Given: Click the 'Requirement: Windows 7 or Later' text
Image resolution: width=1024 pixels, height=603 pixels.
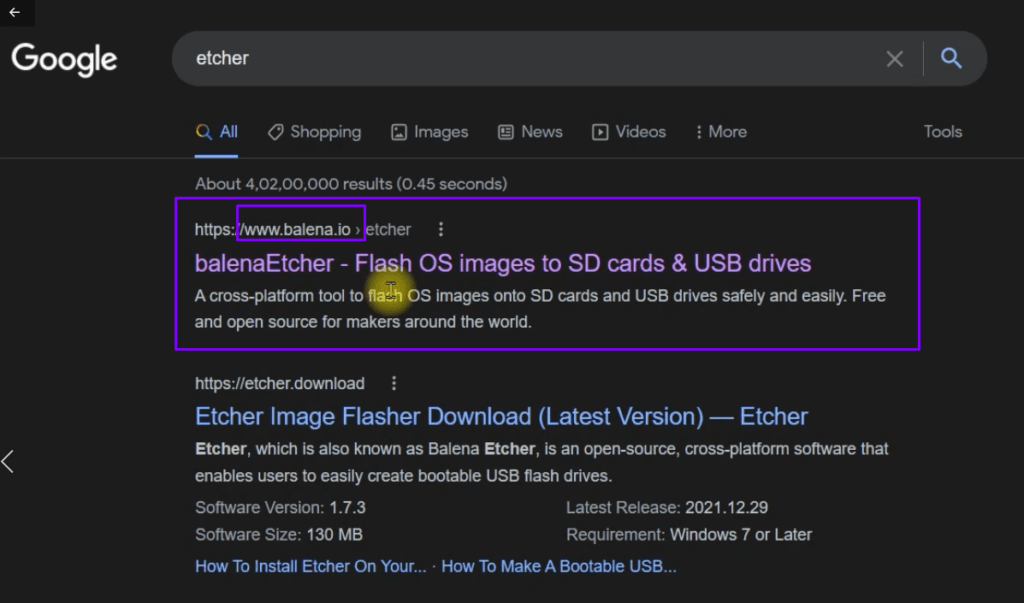Looking at the screenshot, I should (689, 535).
